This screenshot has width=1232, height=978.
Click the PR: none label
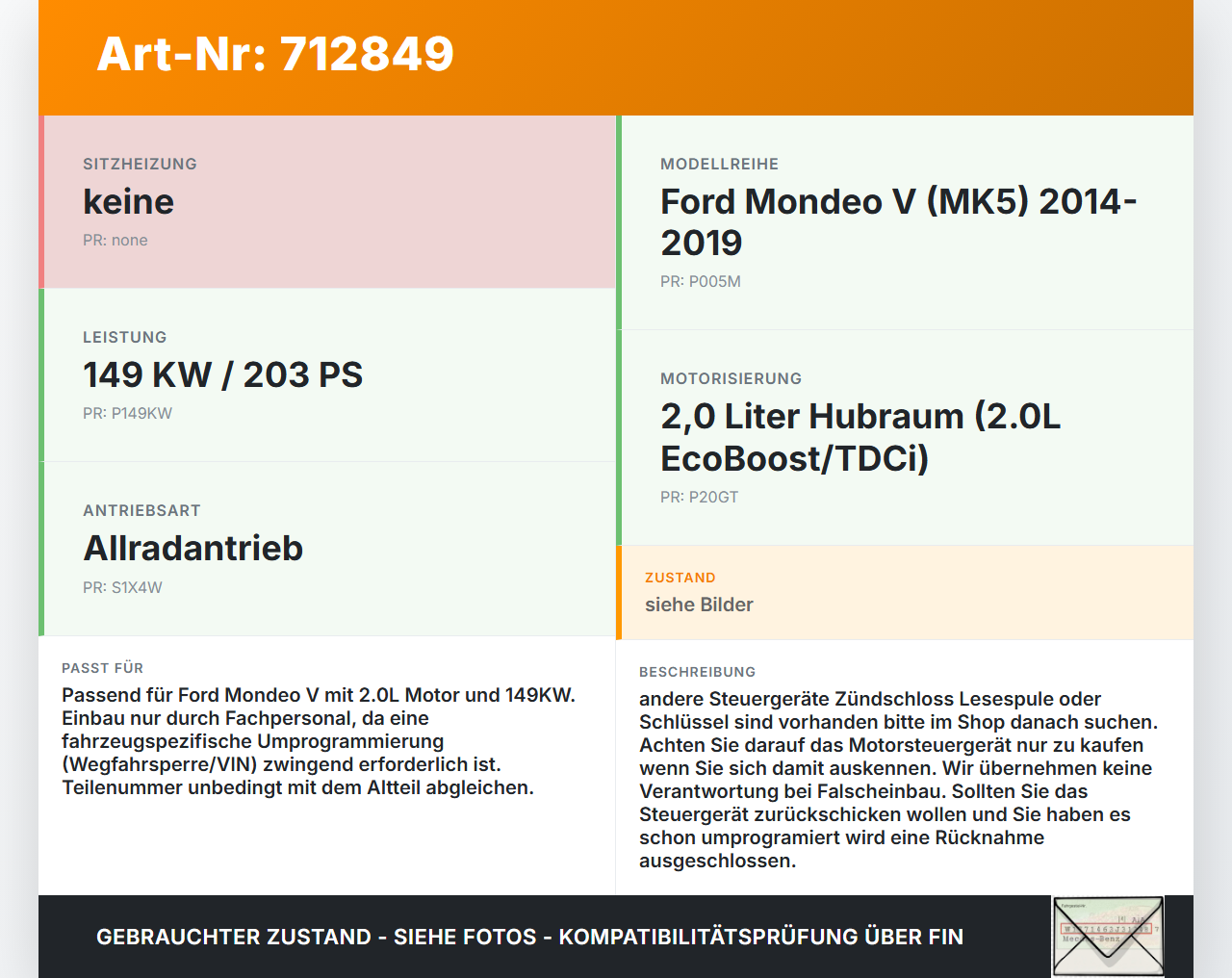tap(115, 241)
